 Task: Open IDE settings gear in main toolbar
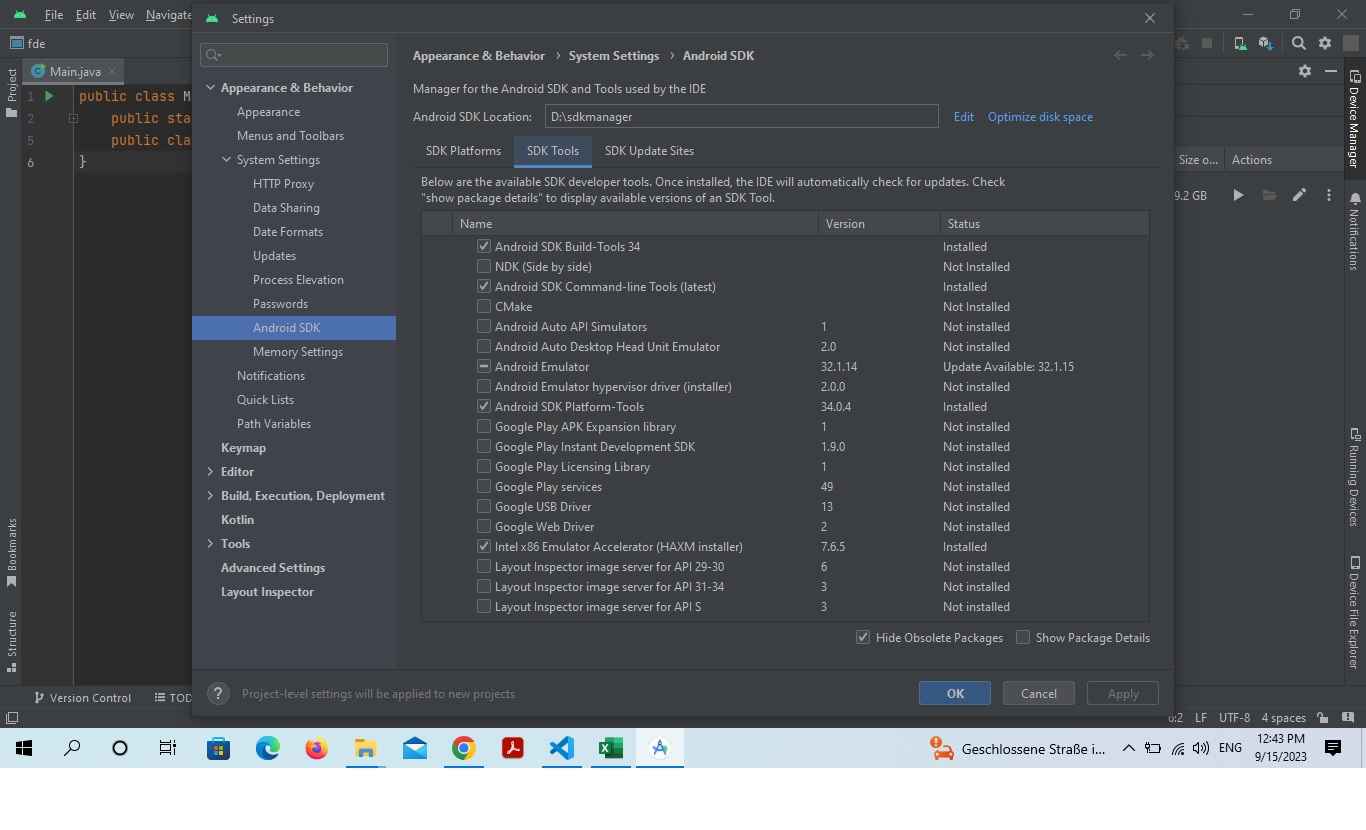coord(1325,43)
